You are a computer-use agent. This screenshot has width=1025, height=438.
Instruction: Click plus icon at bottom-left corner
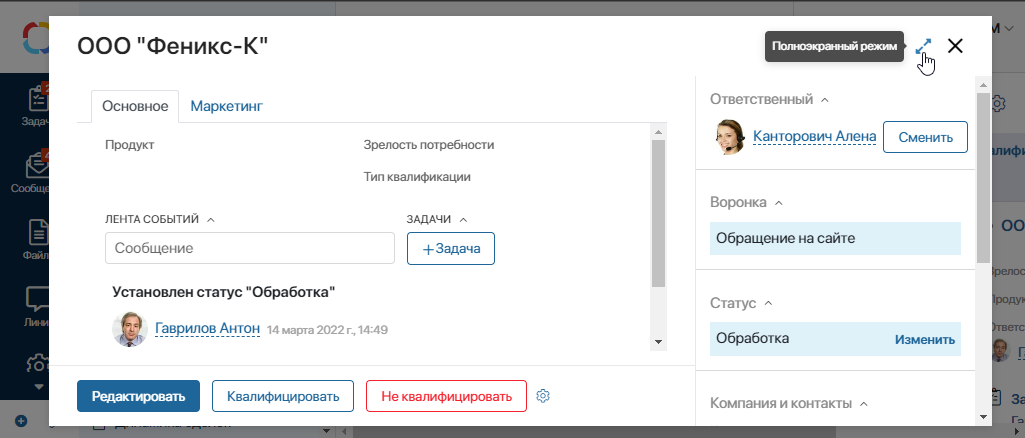[21, 420]
